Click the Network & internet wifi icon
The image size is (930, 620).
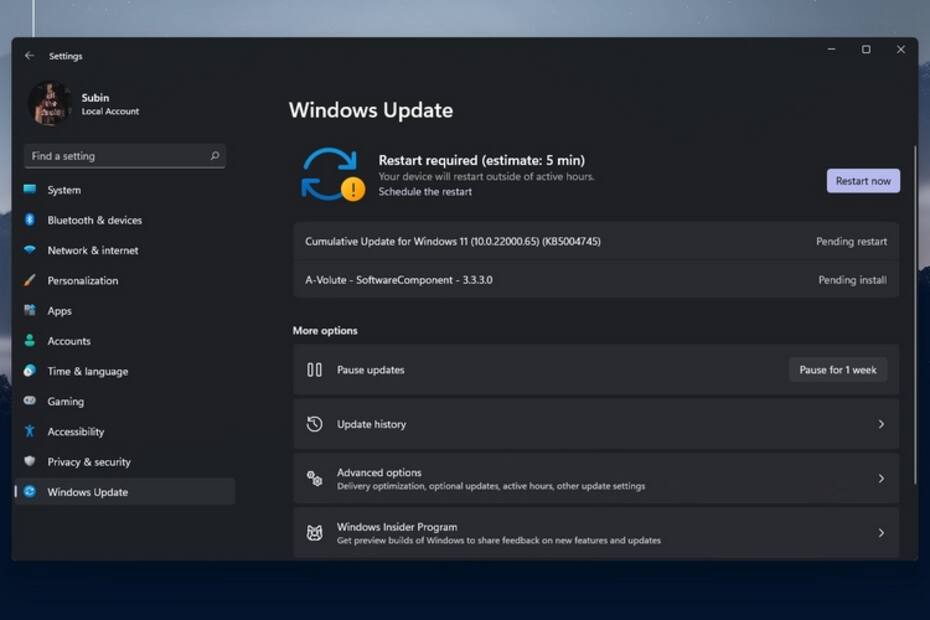click(x=30, y=250)
